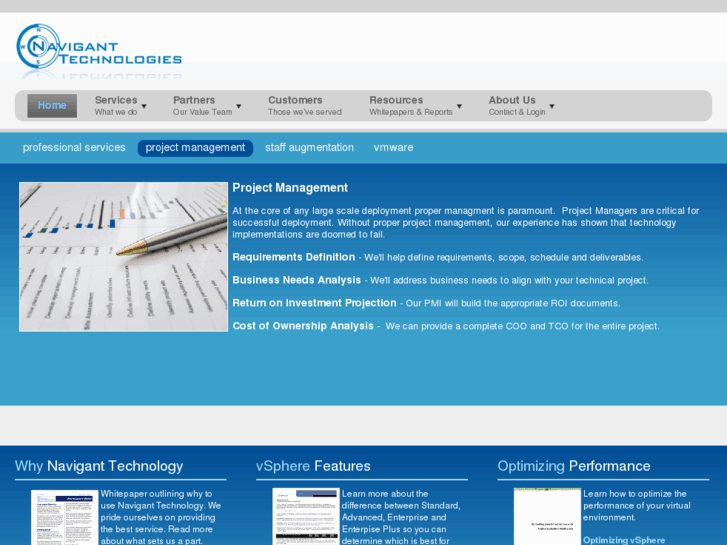
Task: Click the project management chart photo
Action: 123,257
